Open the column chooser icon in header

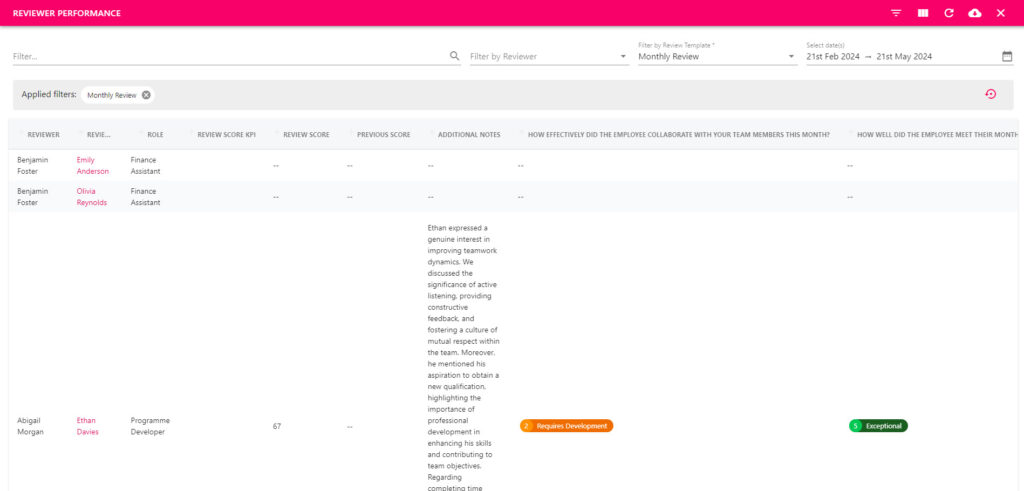[923, 13]
